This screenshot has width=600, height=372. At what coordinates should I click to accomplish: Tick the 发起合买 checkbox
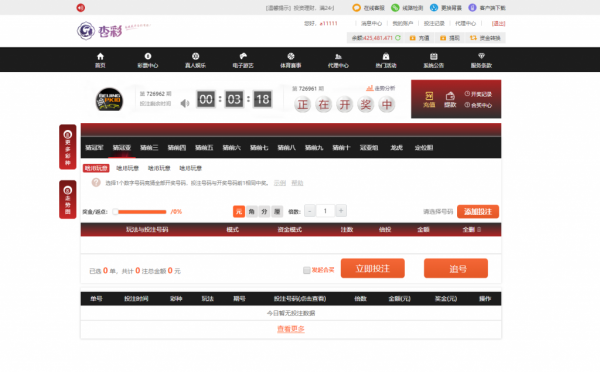coord(307,270)
